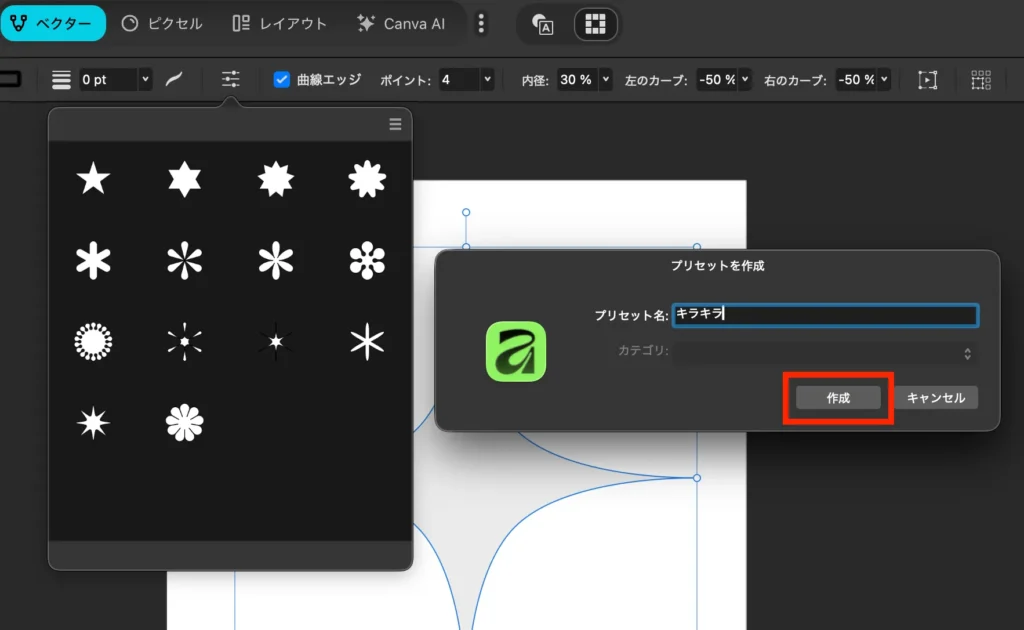The image size is (1024, 630).
Task: Select the last flower preset
Action: click(184, 423)
